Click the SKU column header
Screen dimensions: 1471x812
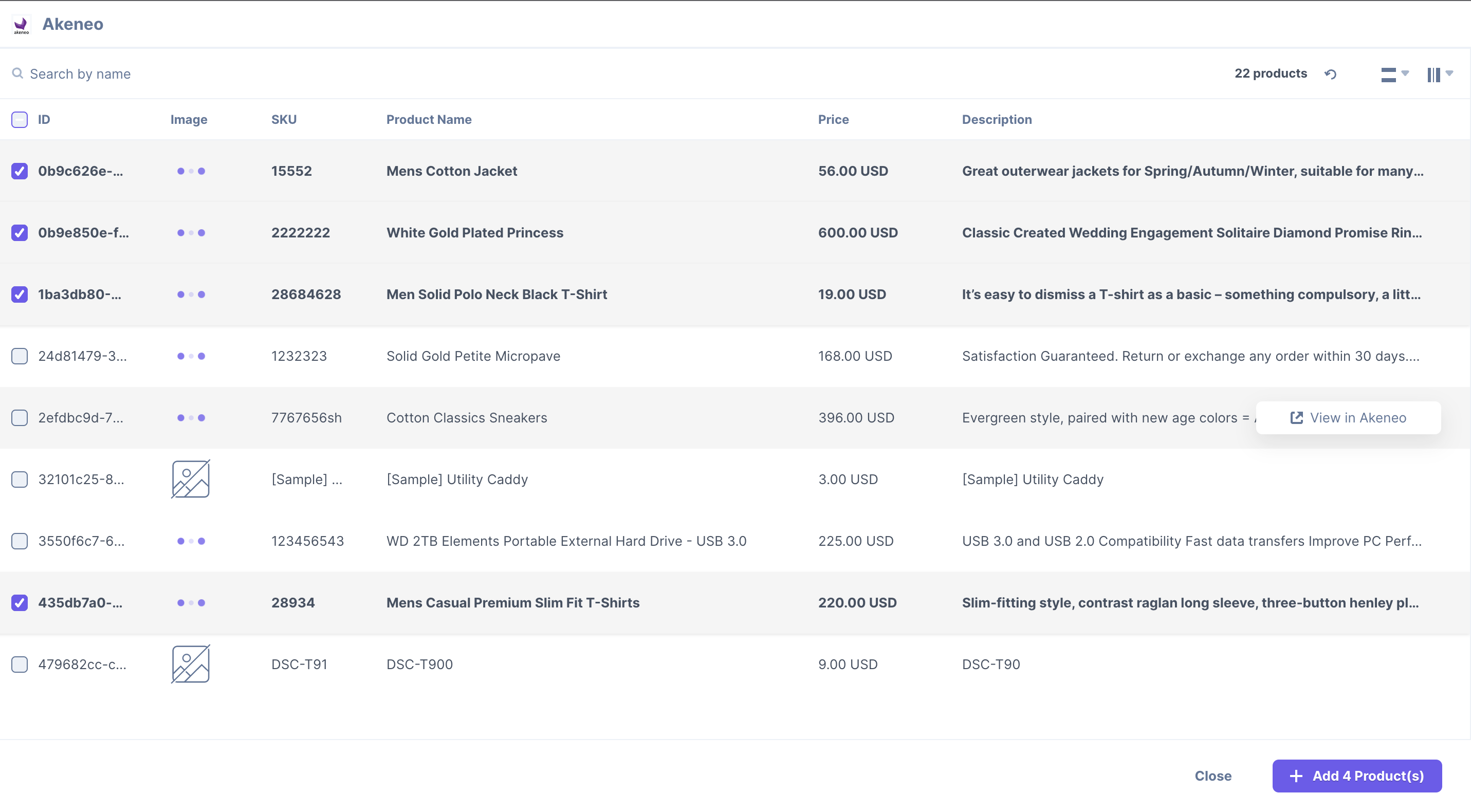pyautogui.click(x=284, y=119)
